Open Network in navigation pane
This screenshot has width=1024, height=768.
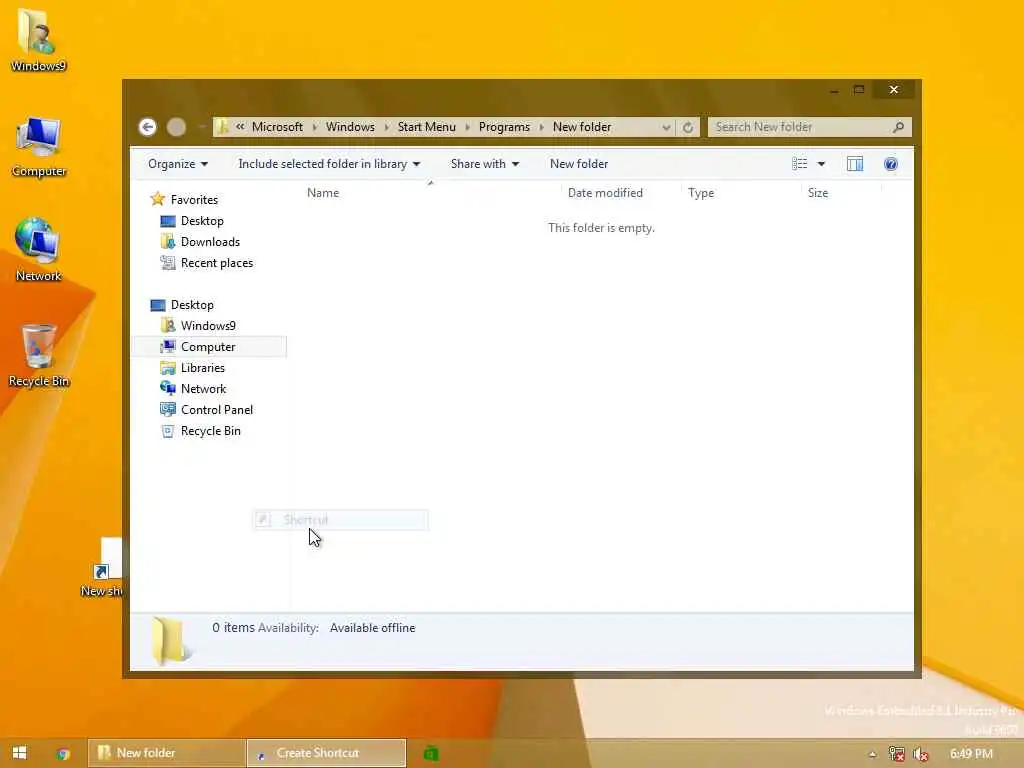click(x=203, y=389)
